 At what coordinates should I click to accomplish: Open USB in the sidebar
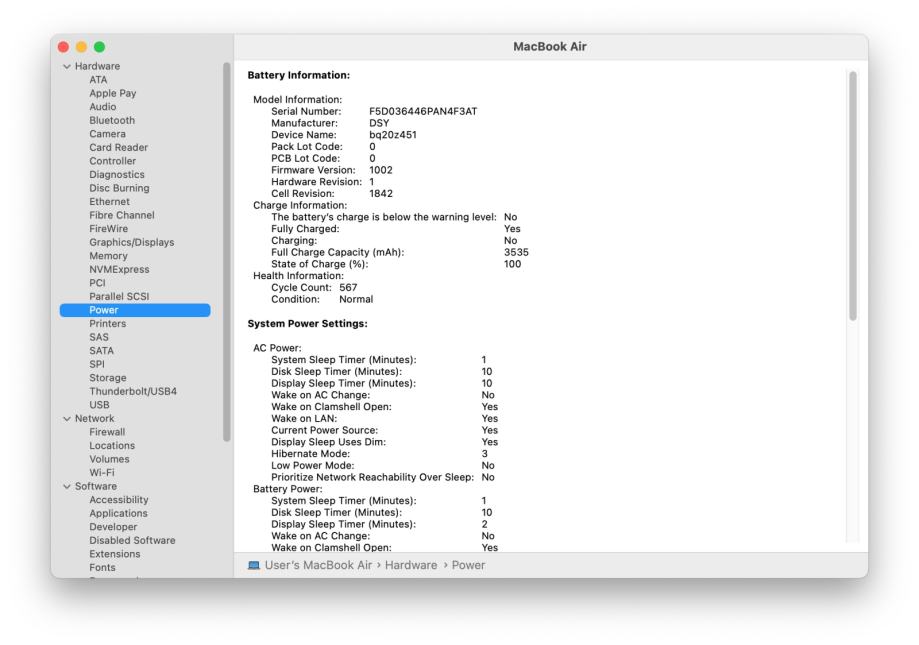[99, 405]
